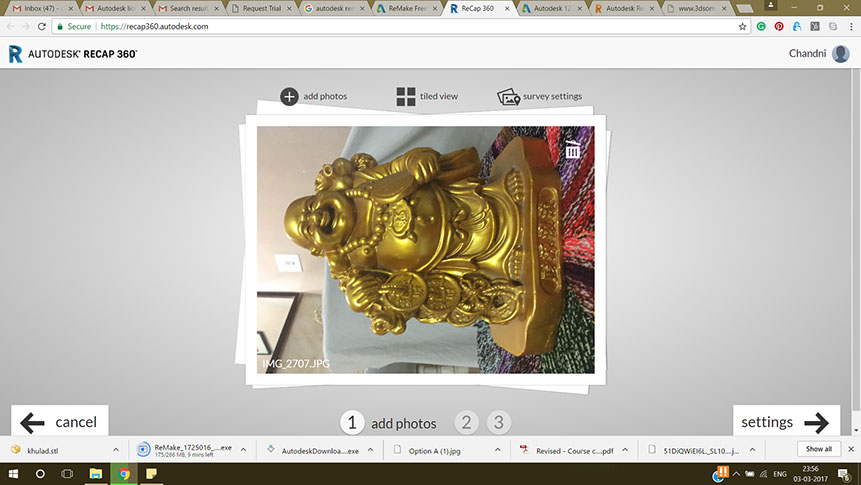Click the Chandni username text

[807, 53]
